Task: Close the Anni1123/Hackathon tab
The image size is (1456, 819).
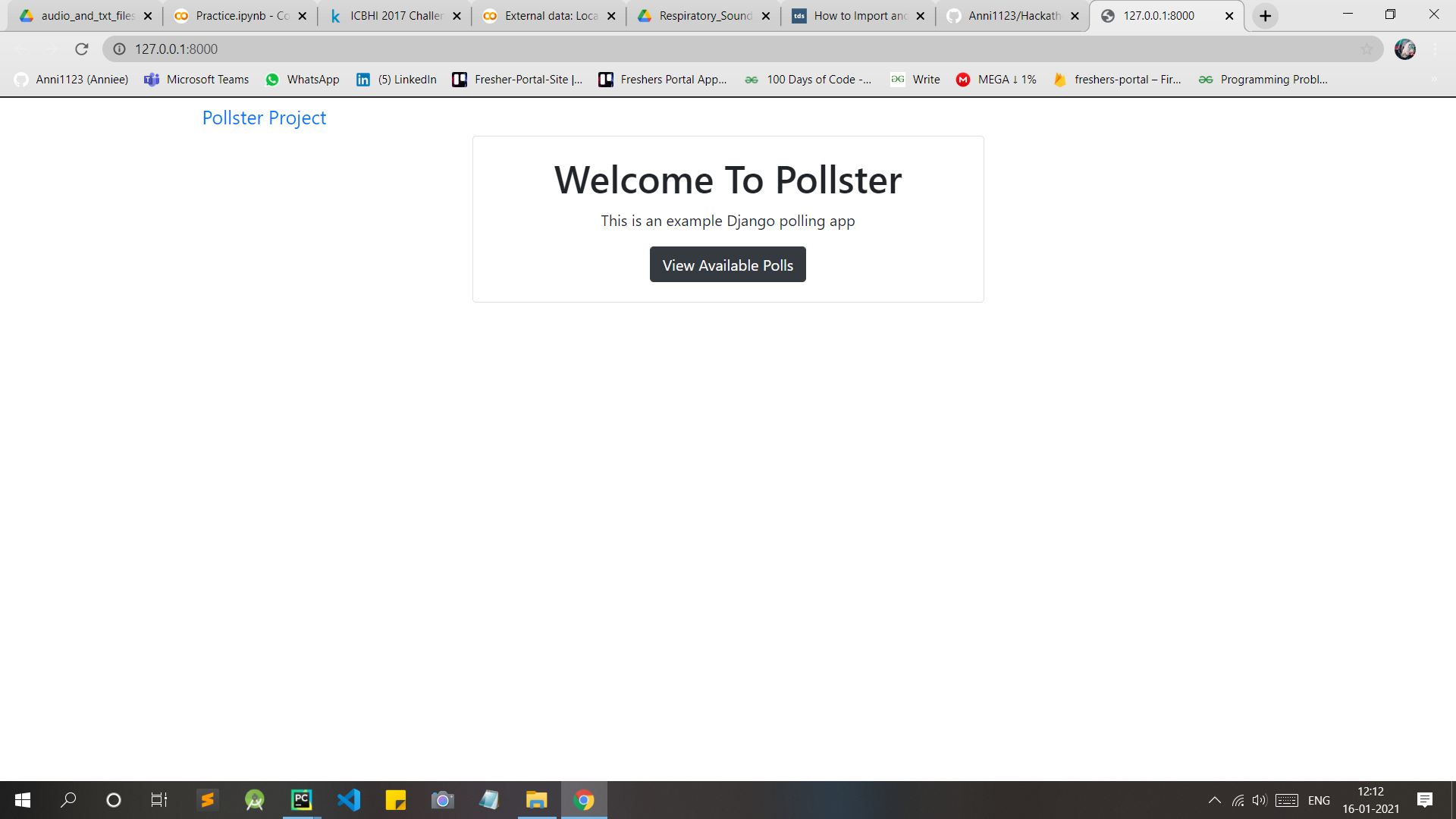Action: pos(1075,16)
